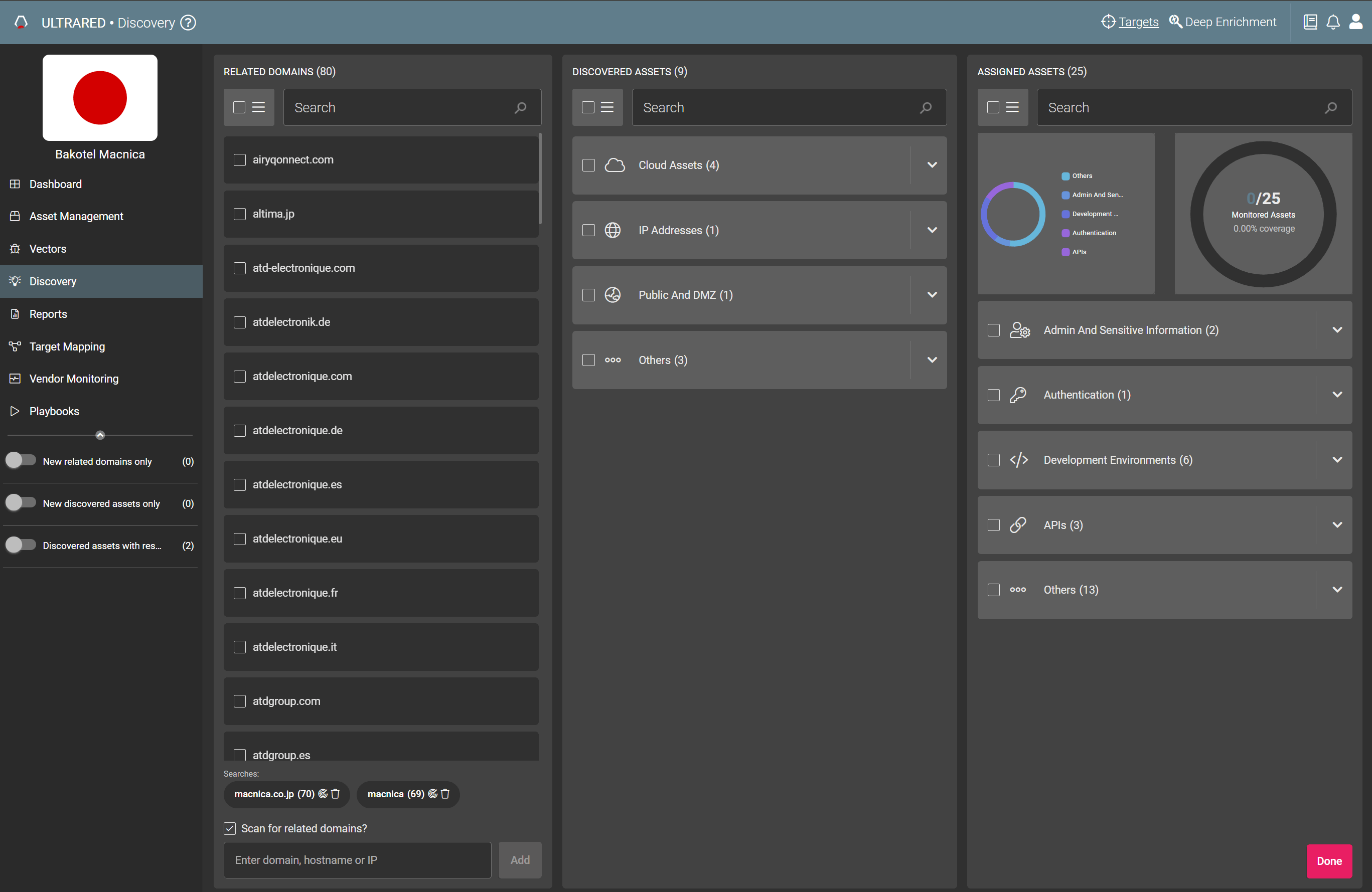Click the Public And DMZ icon
This screenshot has height=892, width=1372.
tap(612, 295)
